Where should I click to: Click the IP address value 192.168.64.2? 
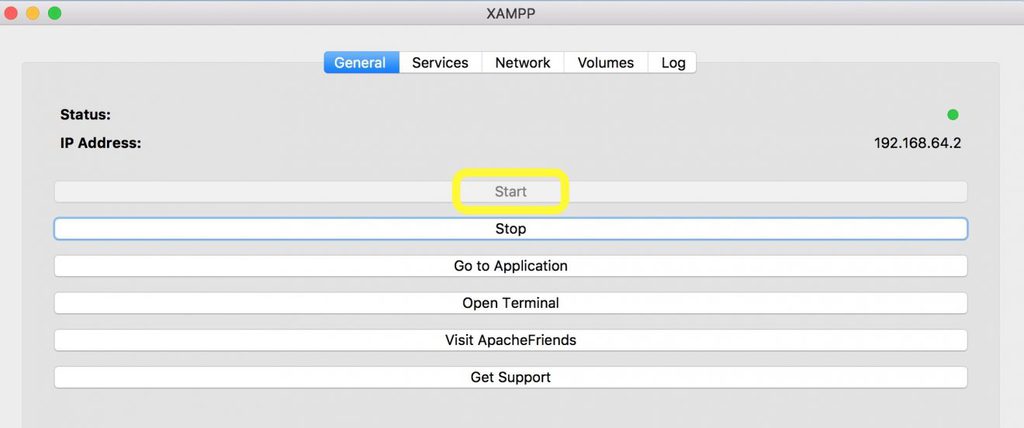pos(917,143)
